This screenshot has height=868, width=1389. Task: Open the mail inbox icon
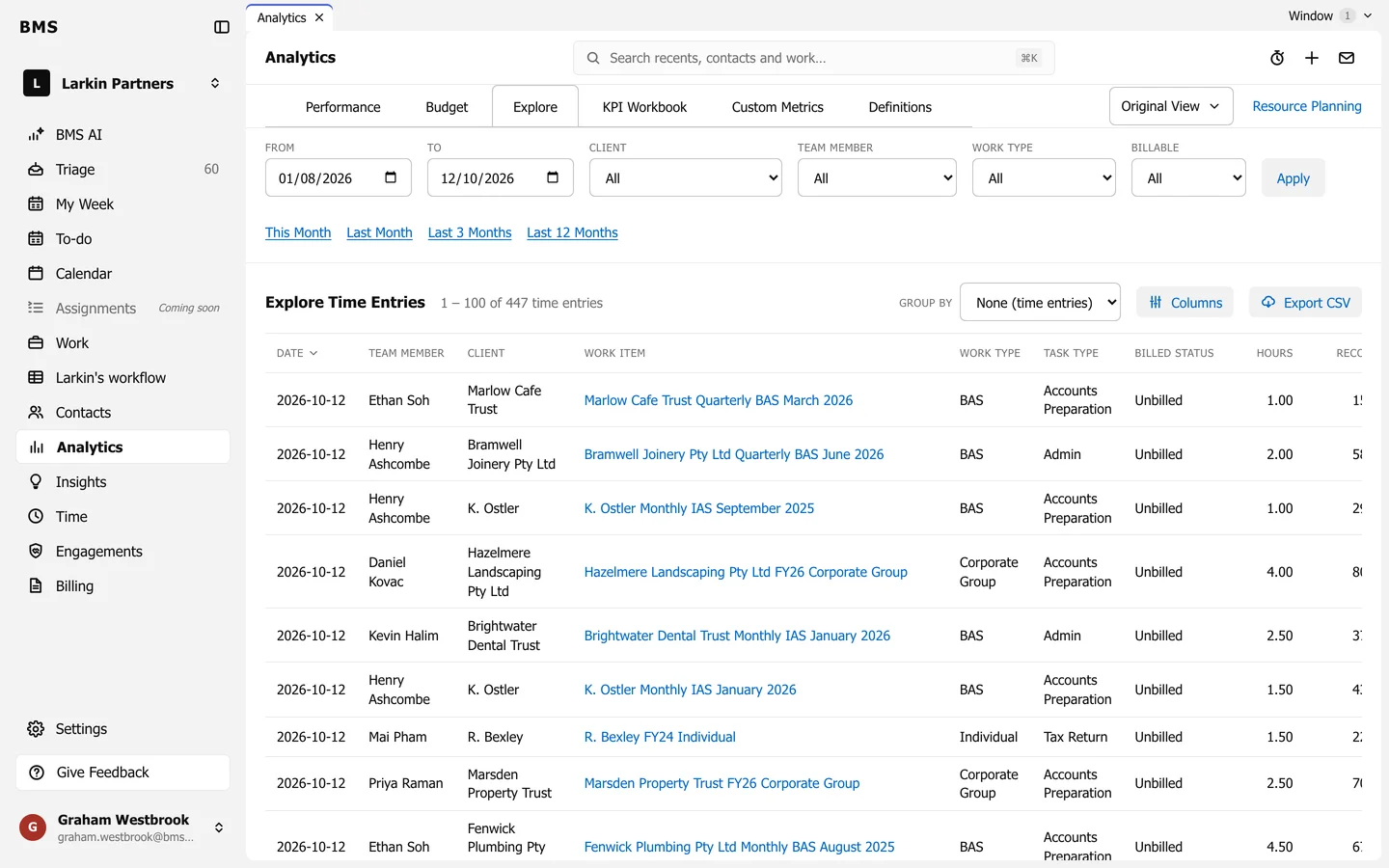[x=1347, y=58]
